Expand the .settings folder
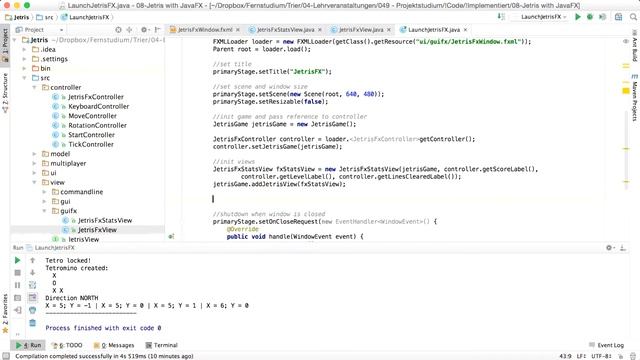This screenshot has height=360, width=640. 25,59
